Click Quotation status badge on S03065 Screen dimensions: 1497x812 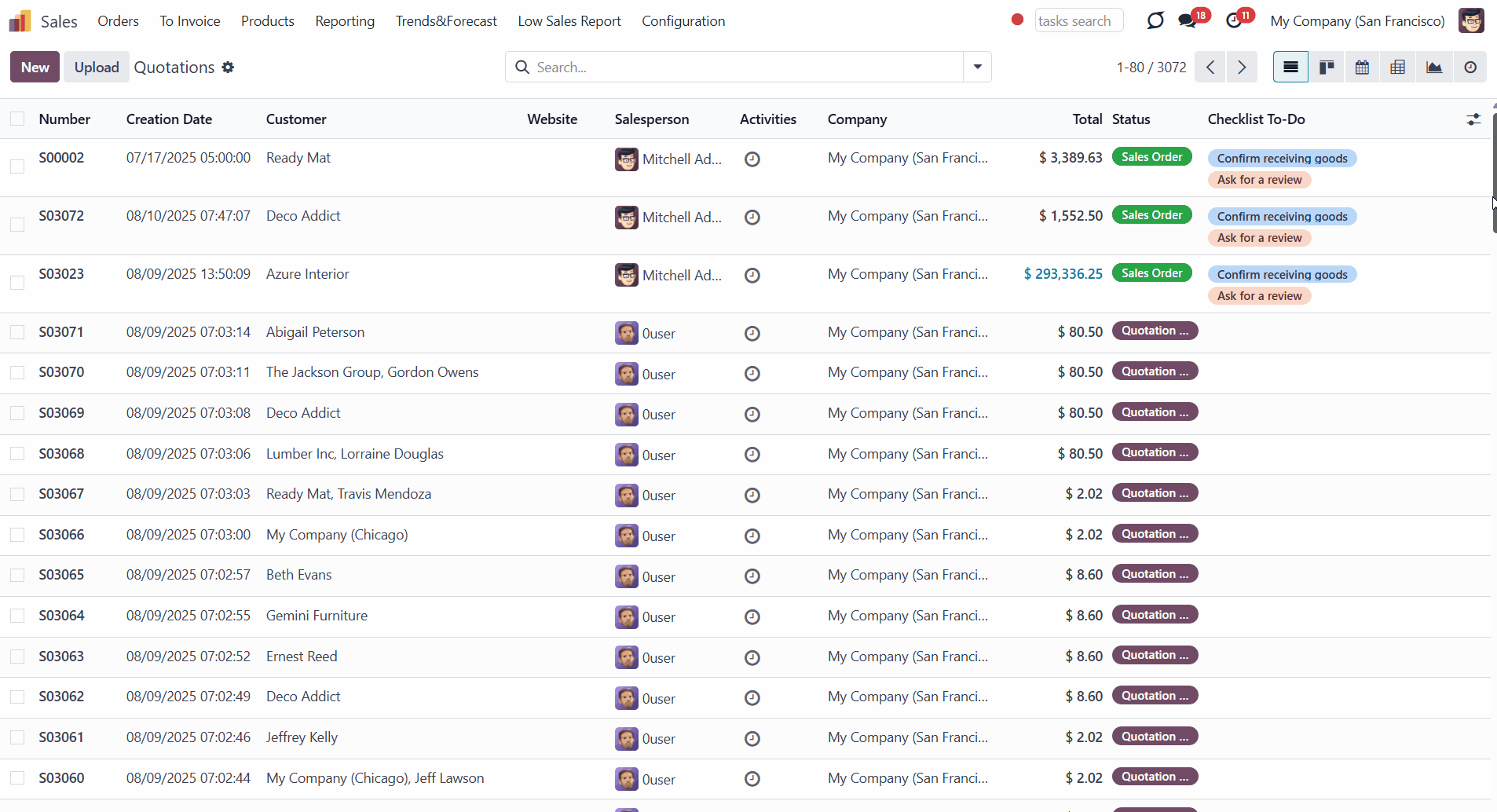(1155, 574)
